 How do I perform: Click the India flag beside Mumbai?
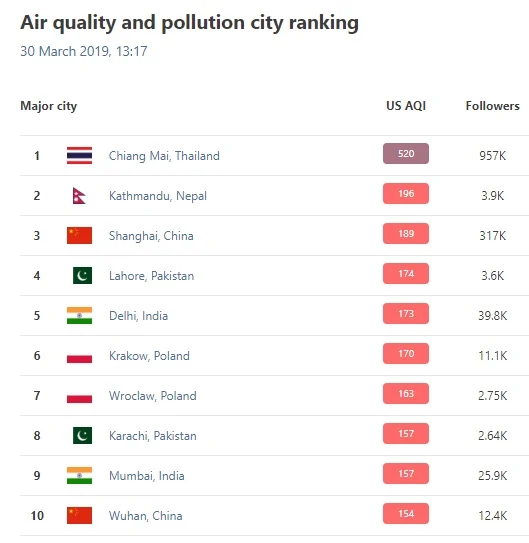coord(79,475)
